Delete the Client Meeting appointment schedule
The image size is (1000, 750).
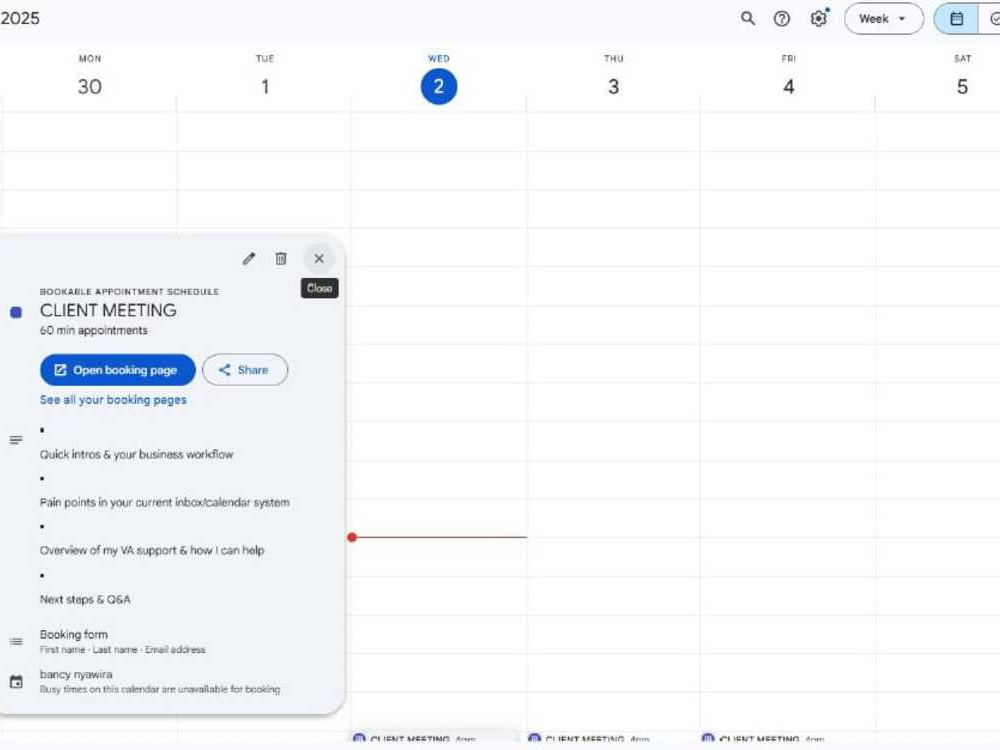pyautogui.click(x=281, y=258)
